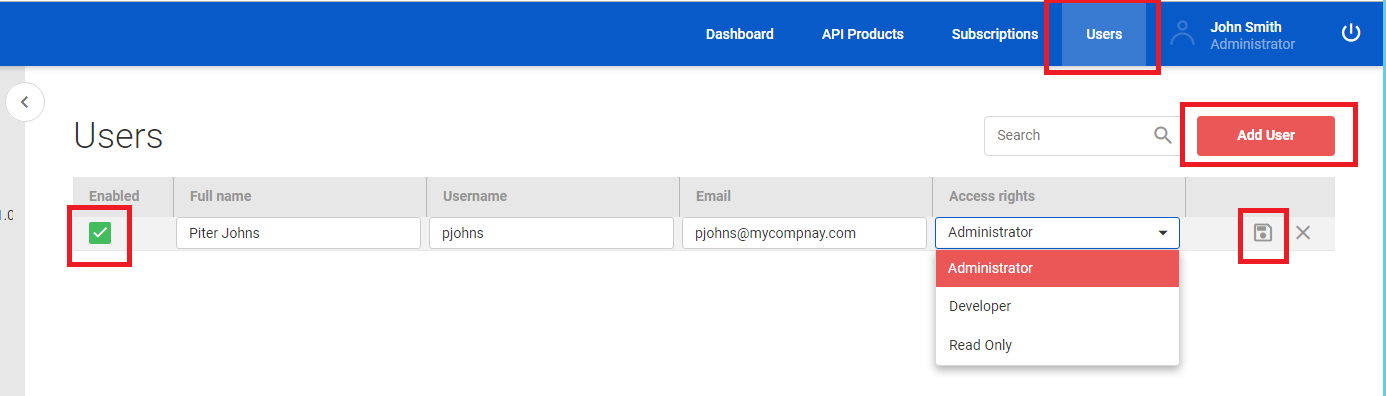Image resolution: width=1386 pixels, height=396 pixels.
Task: Collapse sidebar with the left chevron
Action: click(x=25, y=102)
